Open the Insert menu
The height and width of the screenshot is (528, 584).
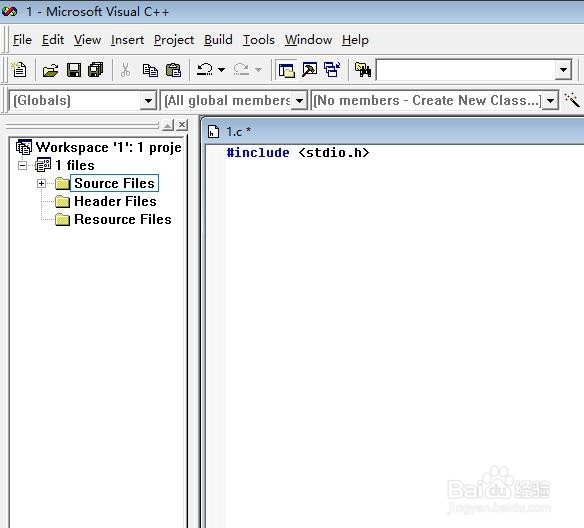127,39
